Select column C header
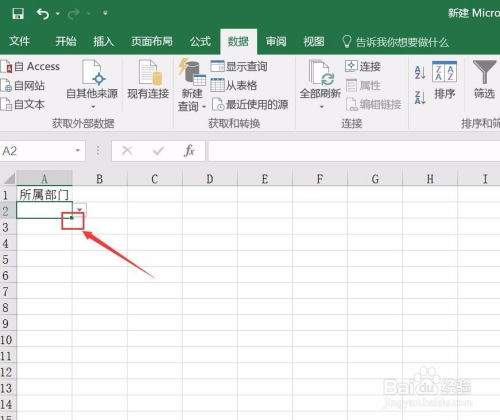This screenshot has height=420, width=500. pos(155,179)
